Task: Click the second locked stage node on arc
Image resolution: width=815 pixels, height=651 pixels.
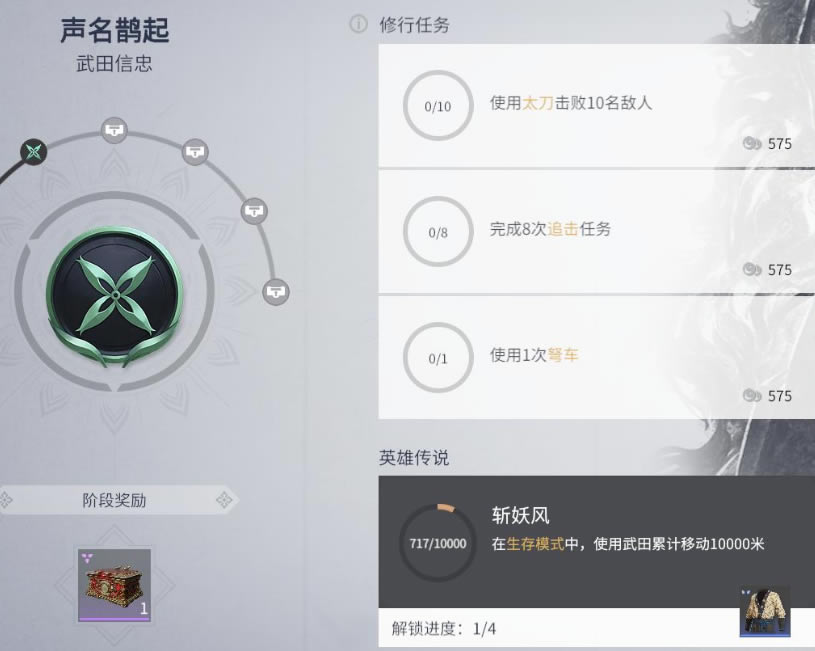Action: point(195,152)
